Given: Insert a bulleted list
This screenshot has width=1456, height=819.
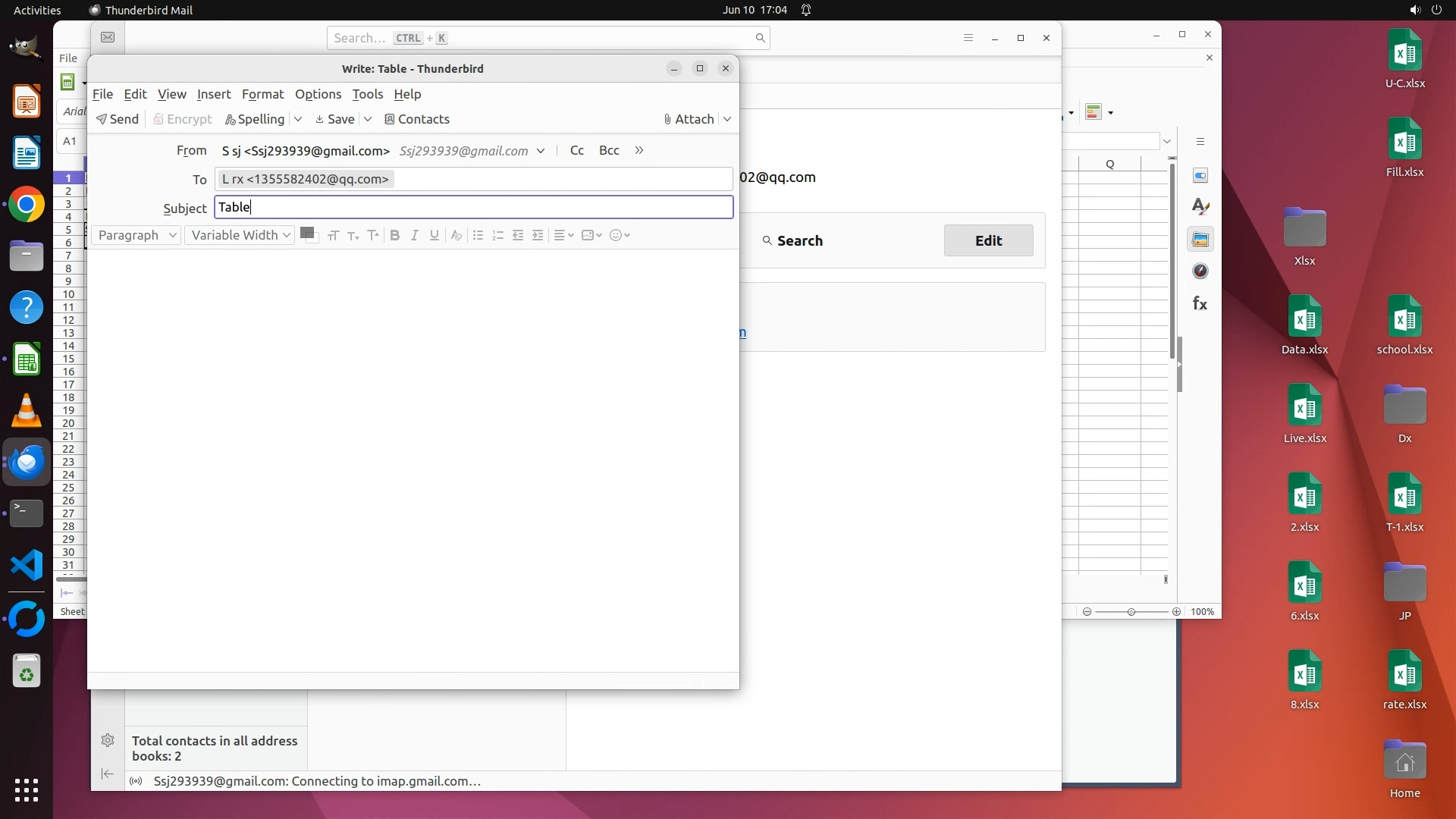Looking at the screenshot, I should click(478, 235).
